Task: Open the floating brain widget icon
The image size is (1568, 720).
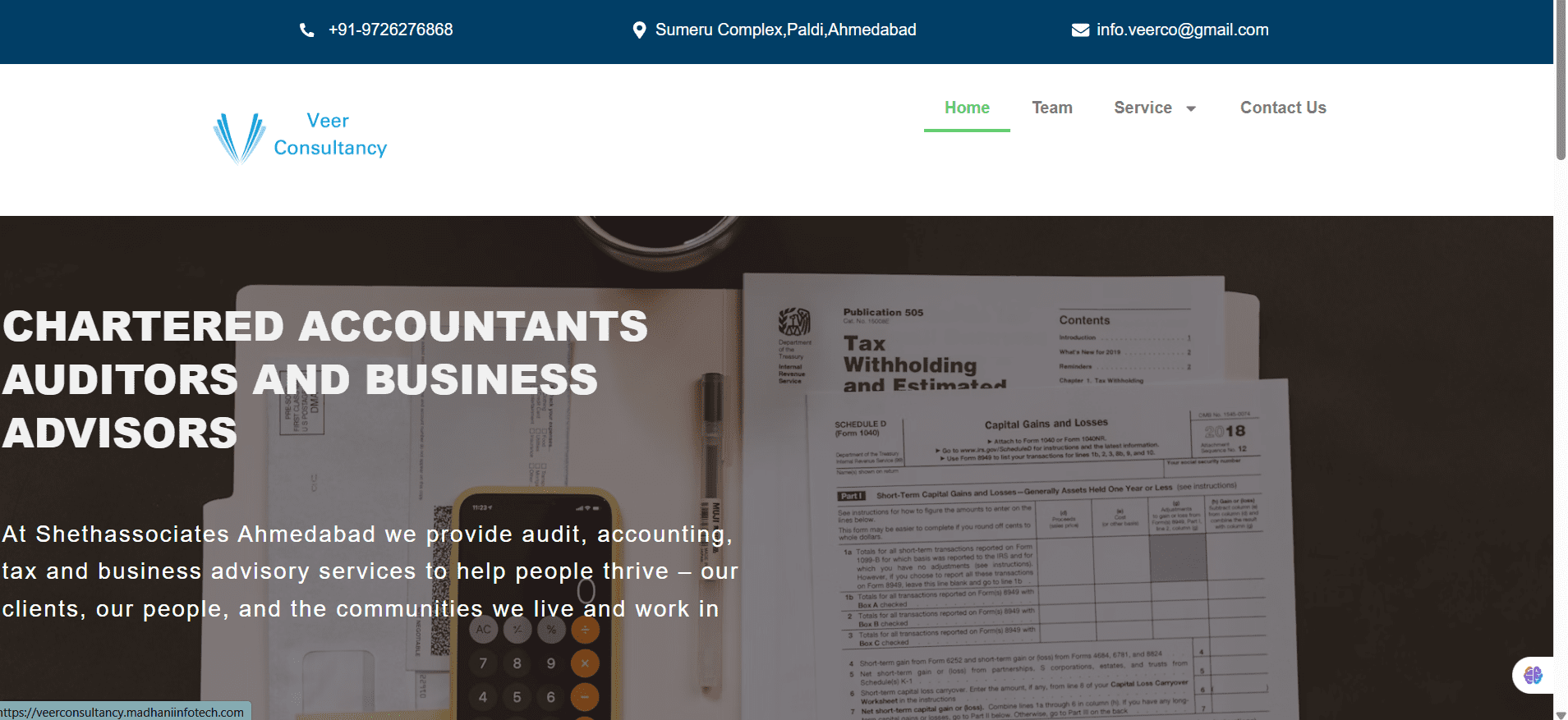Action: (1533, 675)
